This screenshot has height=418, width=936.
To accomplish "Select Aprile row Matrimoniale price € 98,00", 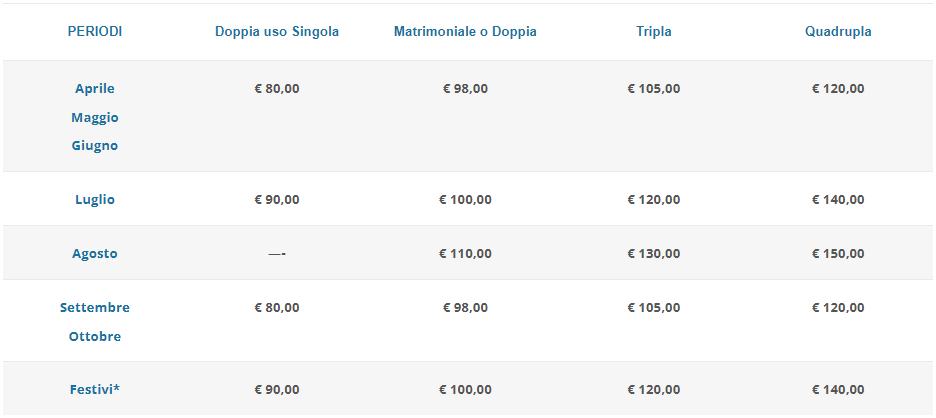I will click(466, 88).
